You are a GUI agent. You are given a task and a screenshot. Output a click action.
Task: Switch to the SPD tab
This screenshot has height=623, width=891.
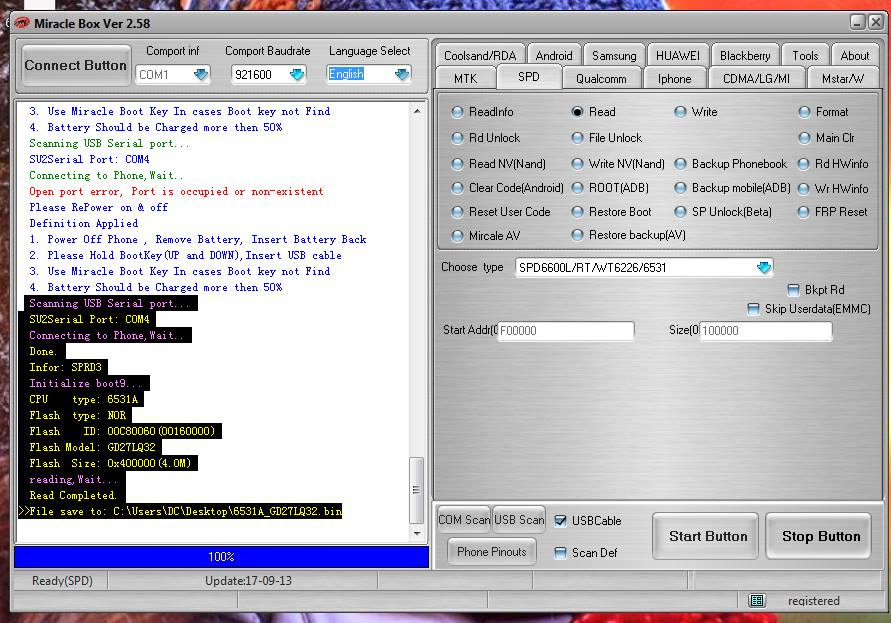click(x=529, y=77)
